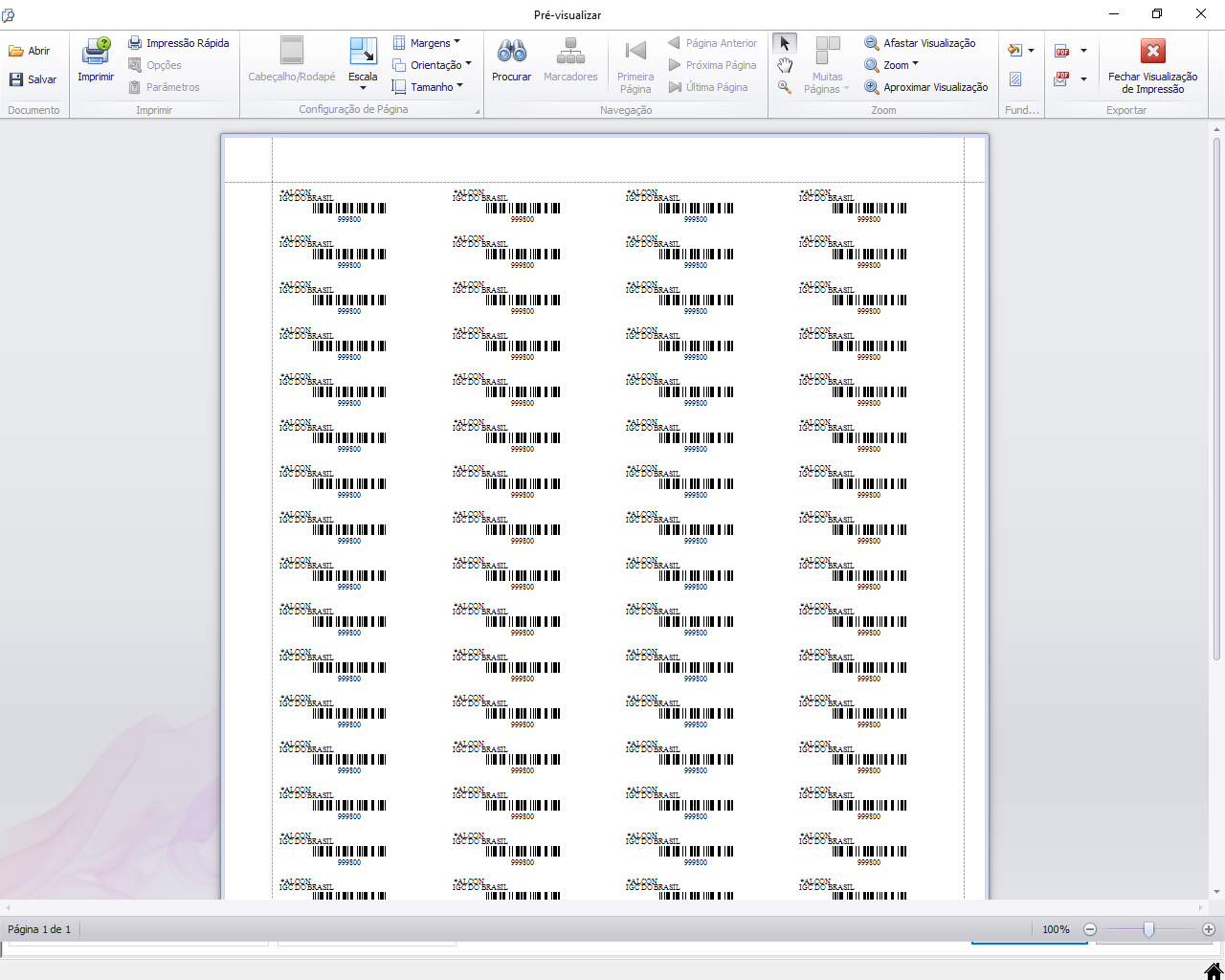Viewport: 1225px width, 980px height.
Task: Select the hand pan tool
Action: (785, 65)
